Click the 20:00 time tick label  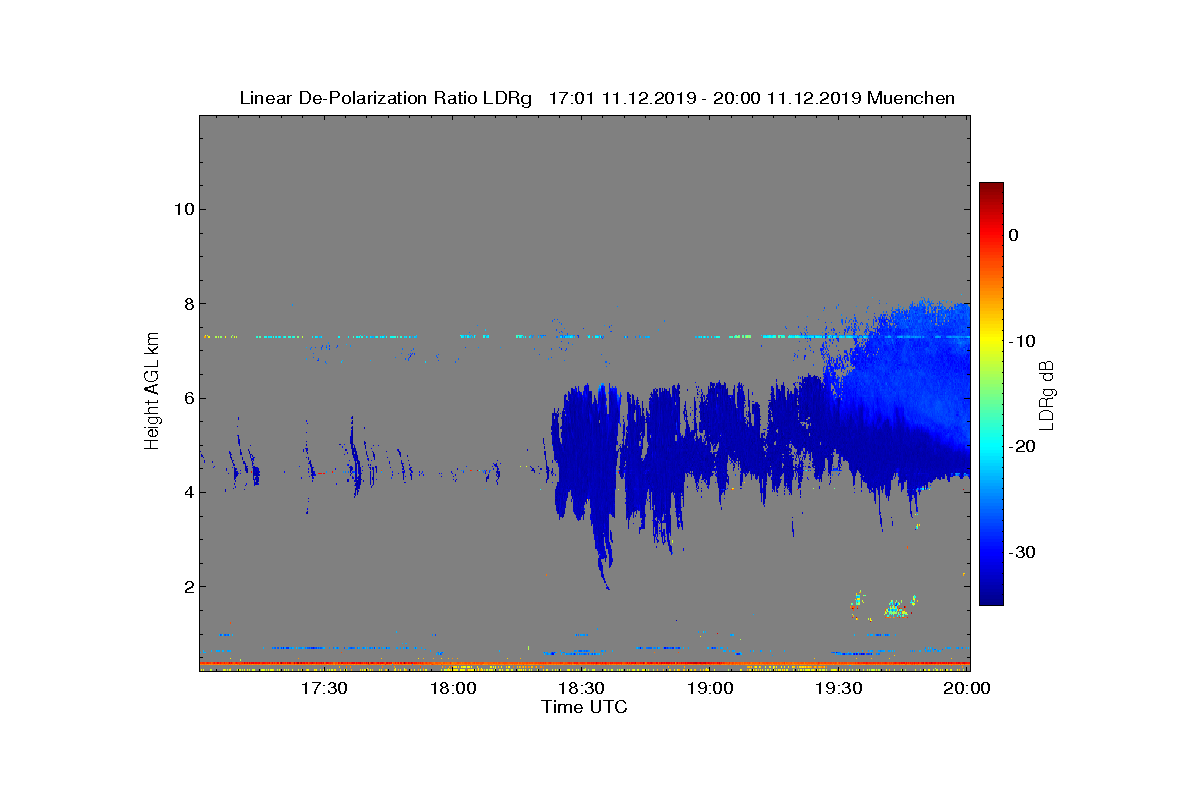(x=967, y=689)
